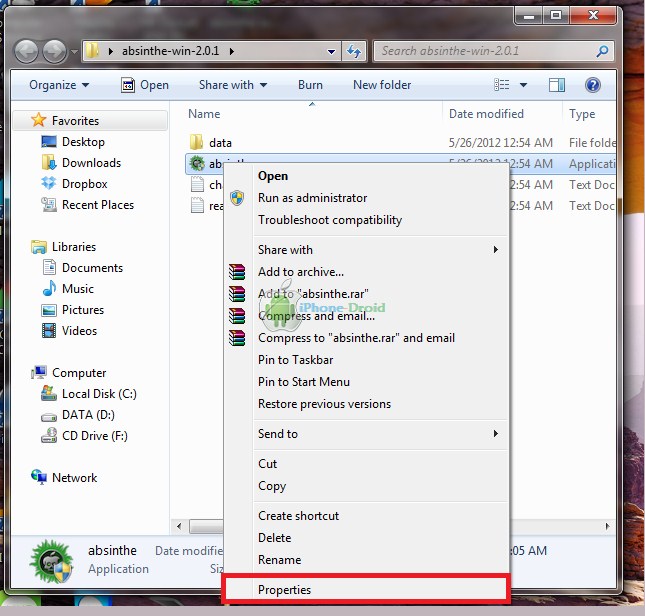This screenshot has width=645, height=616.
Task: Click the search magnifier icon
Action: tap(602, 51)
